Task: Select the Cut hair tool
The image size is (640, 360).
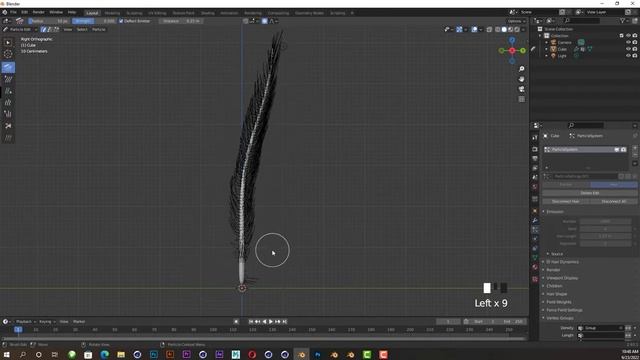Action: pos(8,126)
